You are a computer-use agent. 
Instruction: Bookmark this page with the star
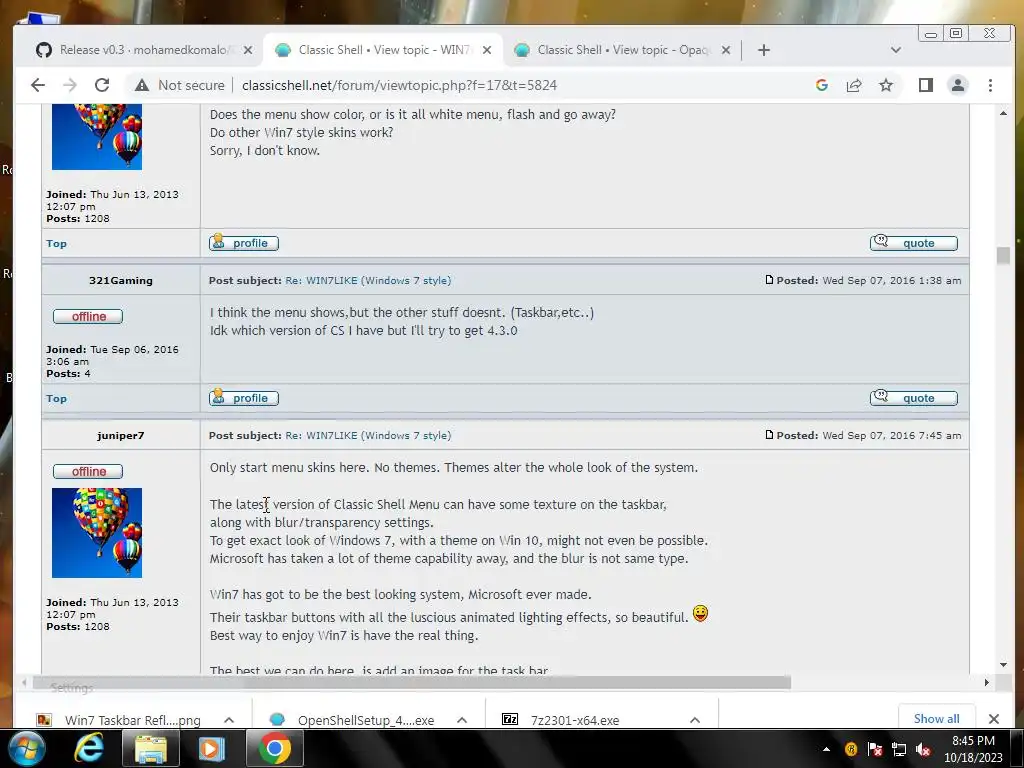(886, 85)
